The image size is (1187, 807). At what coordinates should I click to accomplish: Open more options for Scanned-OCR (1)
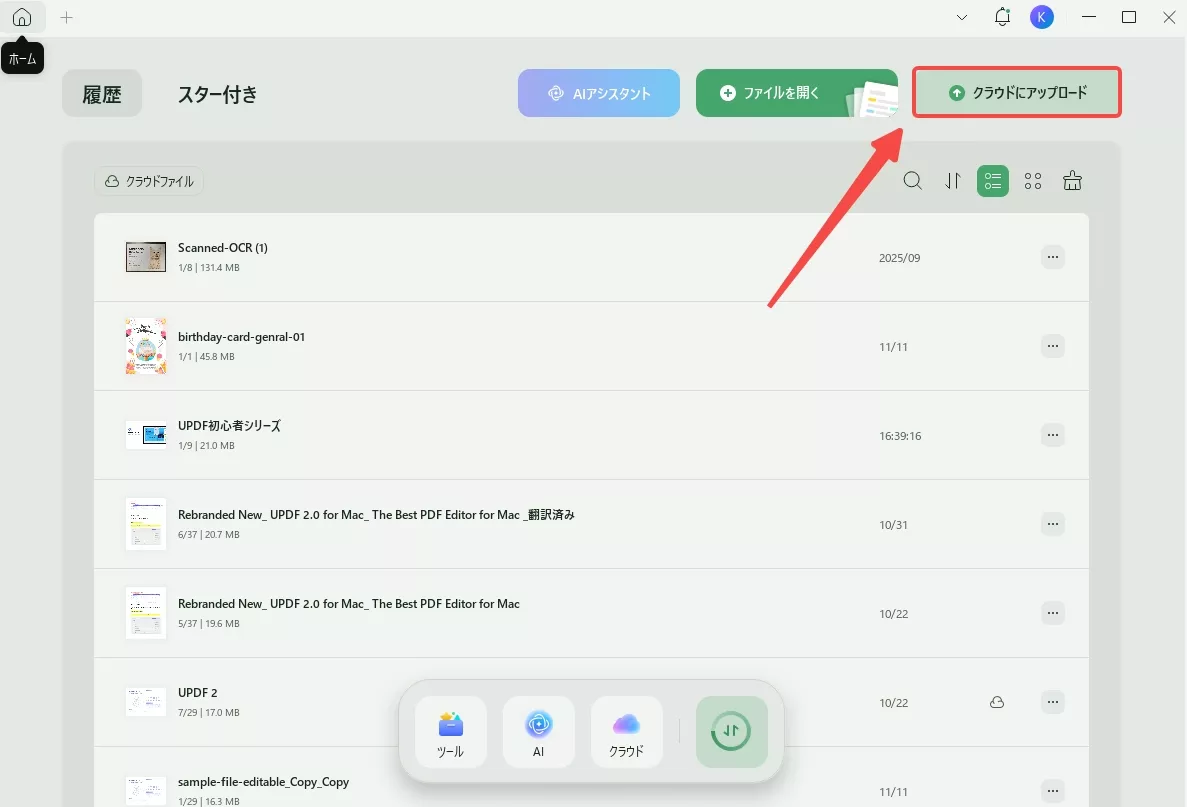(x=1052, y=257)
